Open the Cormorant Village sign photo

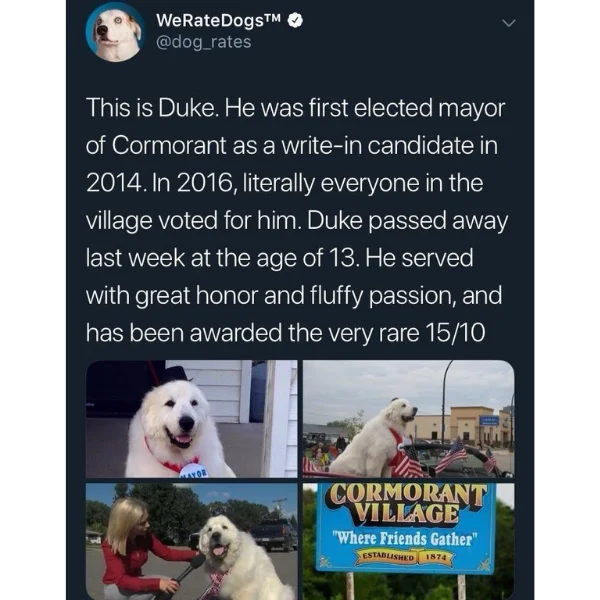click(x=408, y=541)
